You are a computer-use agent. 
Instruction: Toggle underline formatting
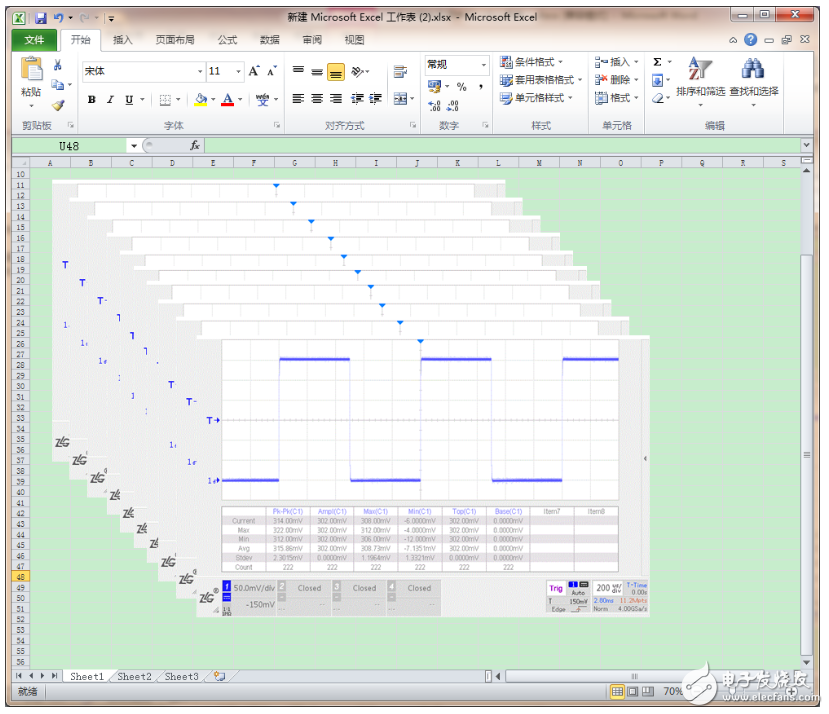[x=129, y=99]
